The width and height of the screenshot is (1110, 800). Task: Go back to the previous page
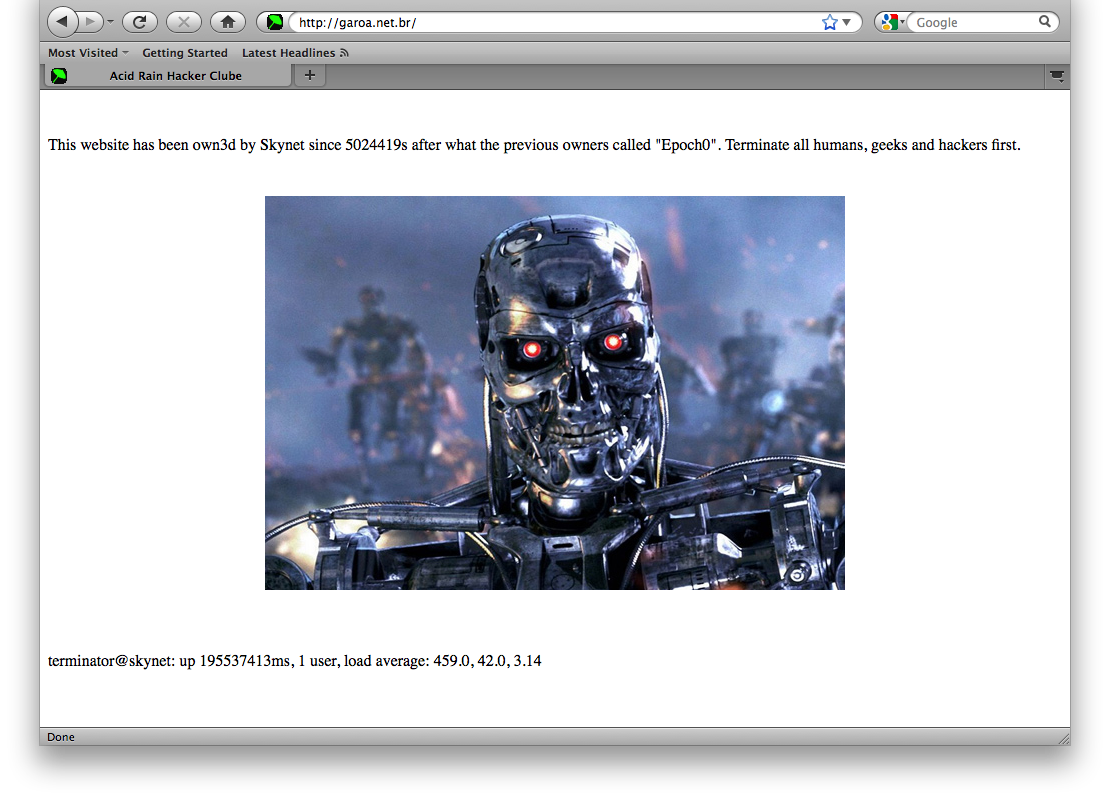[x=62, y=22]
